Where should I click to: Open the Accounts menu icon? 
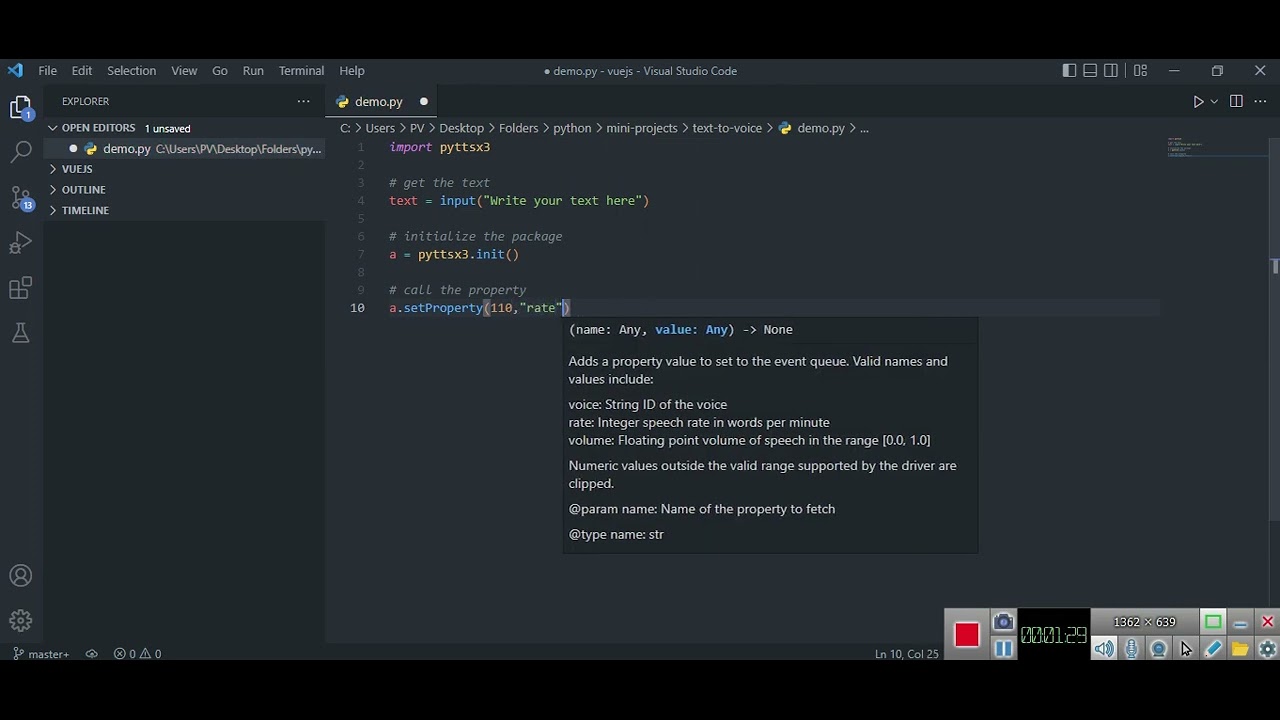pos(21,576)
